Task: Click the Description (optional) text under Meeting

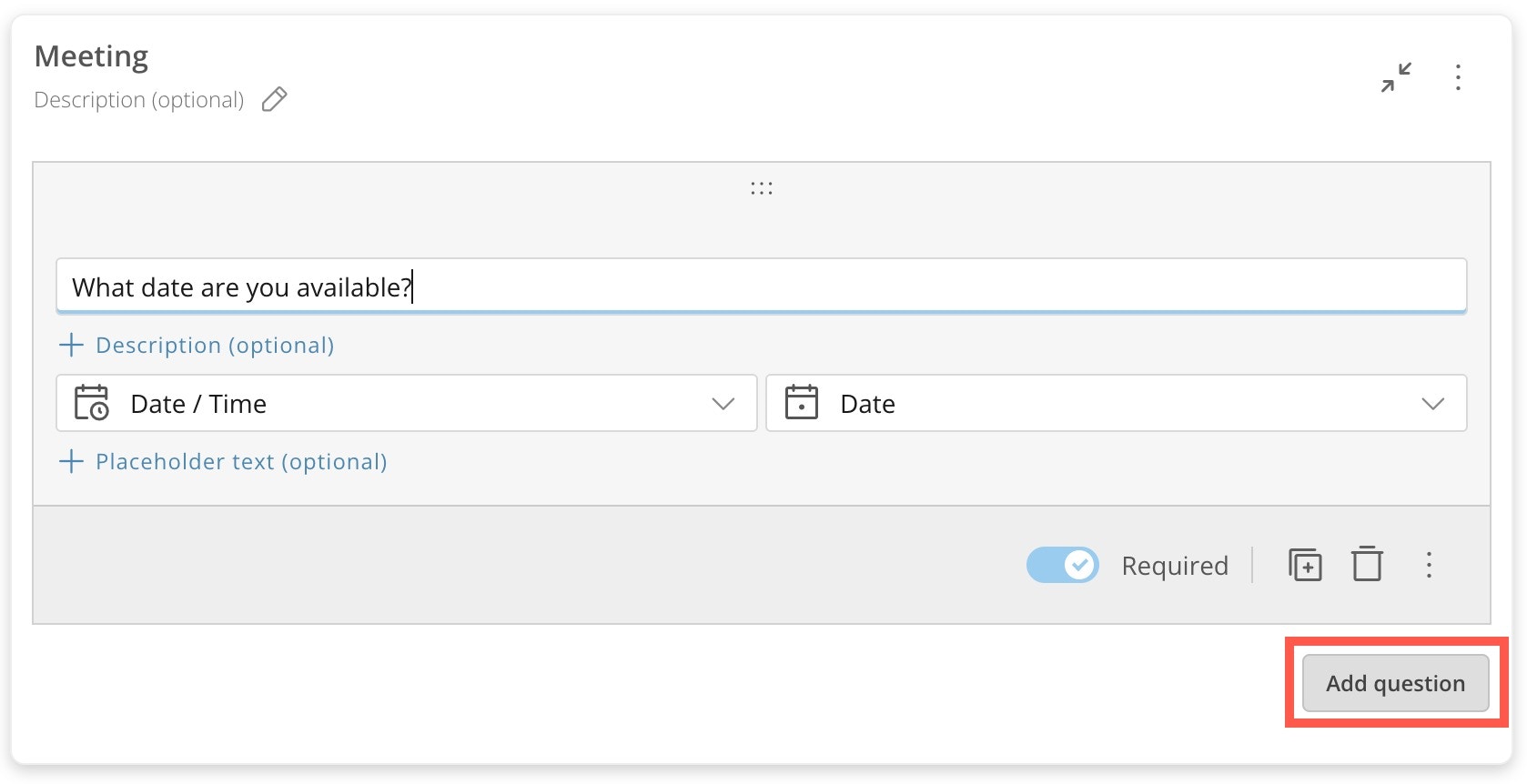Action: 138,99
